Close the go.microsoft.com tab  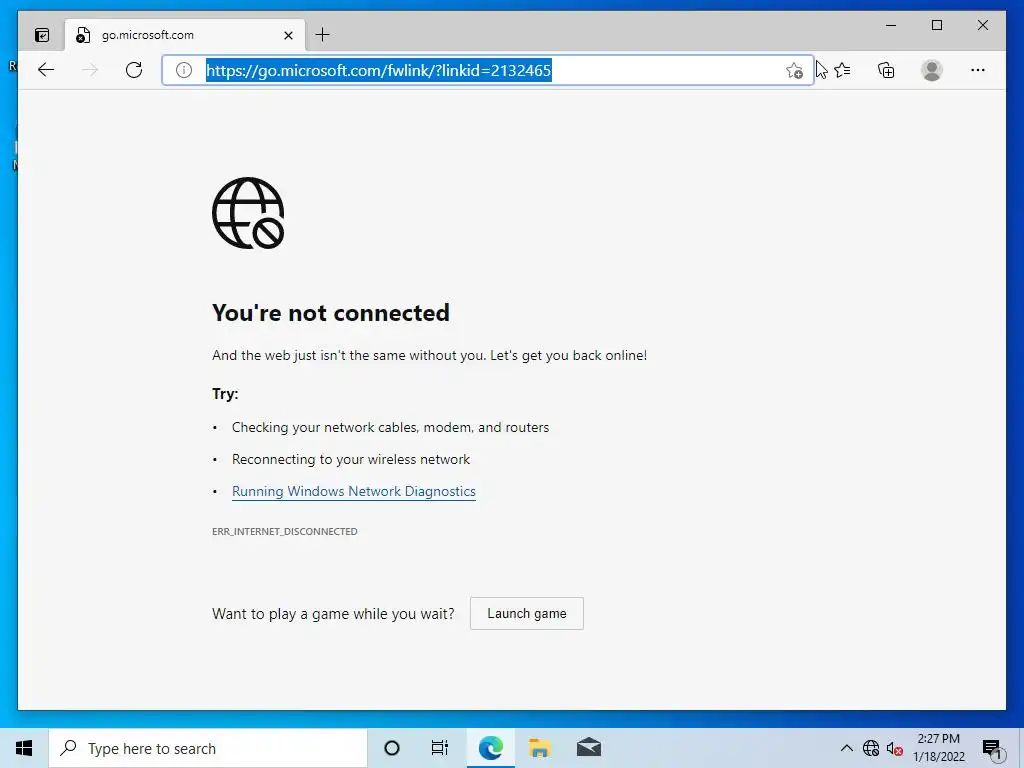[x=288, y=35]
